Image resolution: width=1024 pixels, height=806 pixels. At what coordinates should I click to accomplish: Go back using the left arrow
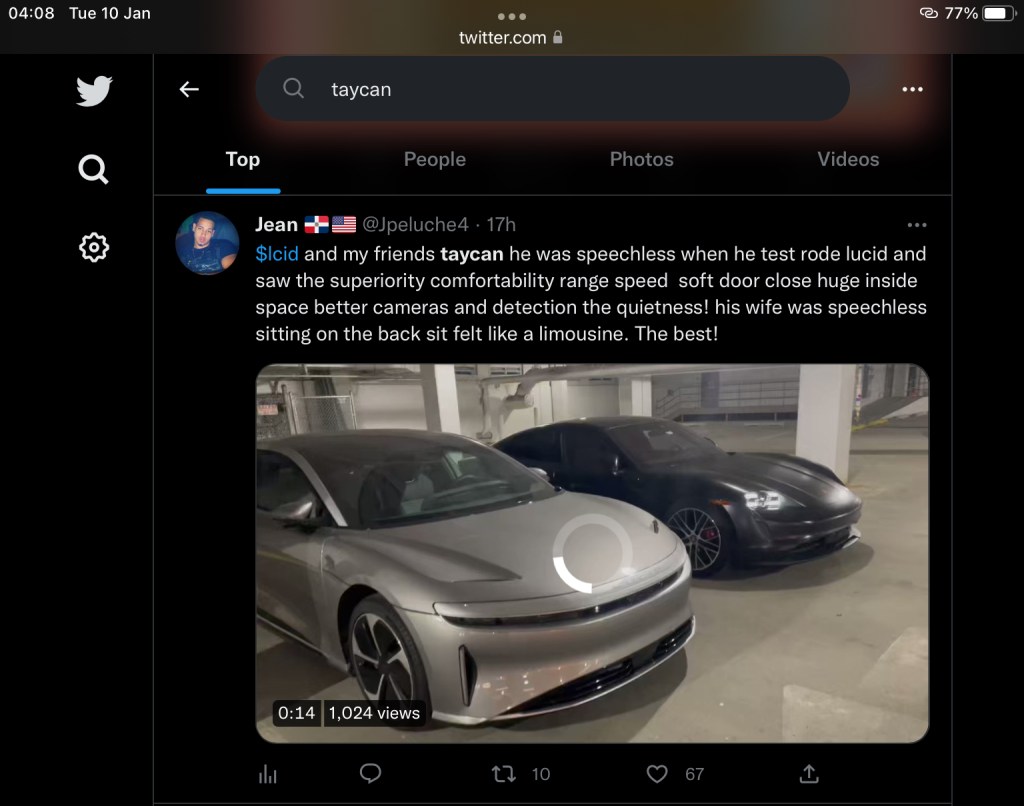(189, 89)
